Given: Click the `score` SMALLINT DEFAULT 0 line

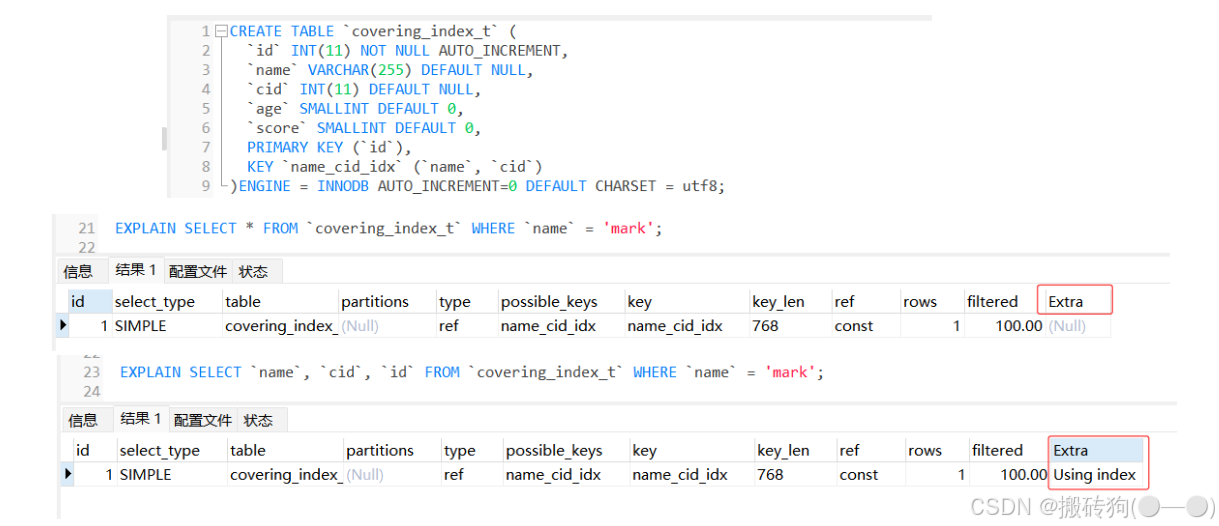Looking at the screenshot, I should [364, 128].
